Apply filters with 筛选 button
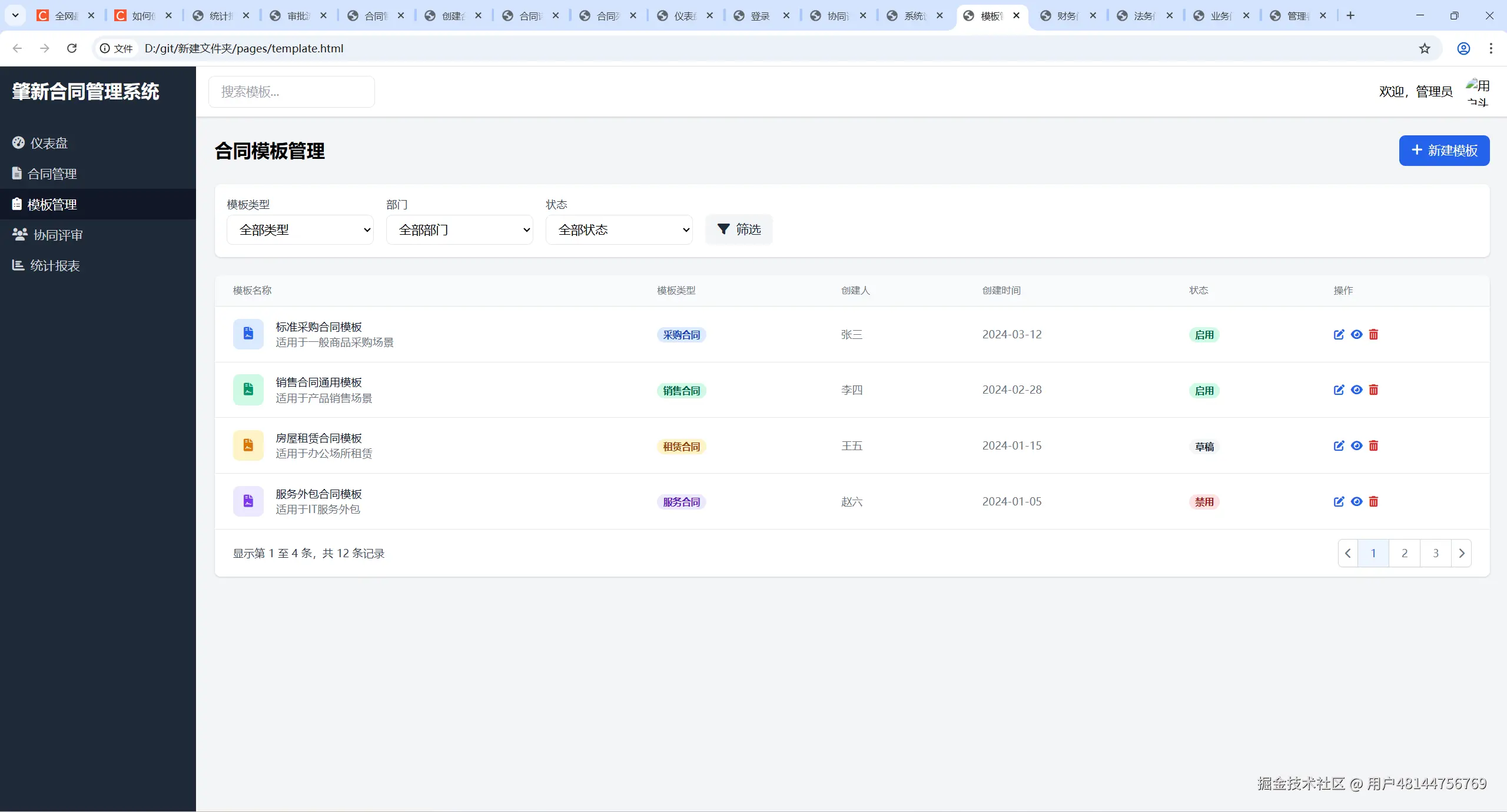Viewport: 1507px width, 812px height. pyautogui.click(x=739, y=229)
